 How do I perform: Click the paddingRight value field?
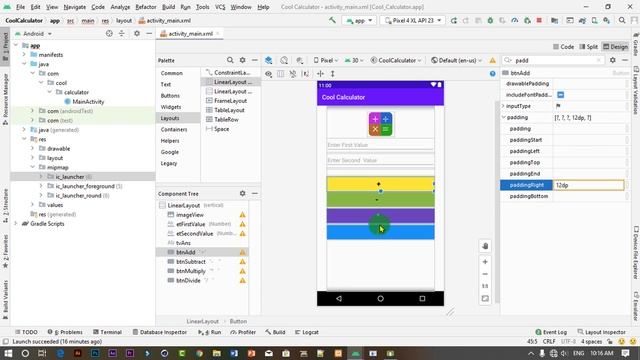click(x=589, y=185)
